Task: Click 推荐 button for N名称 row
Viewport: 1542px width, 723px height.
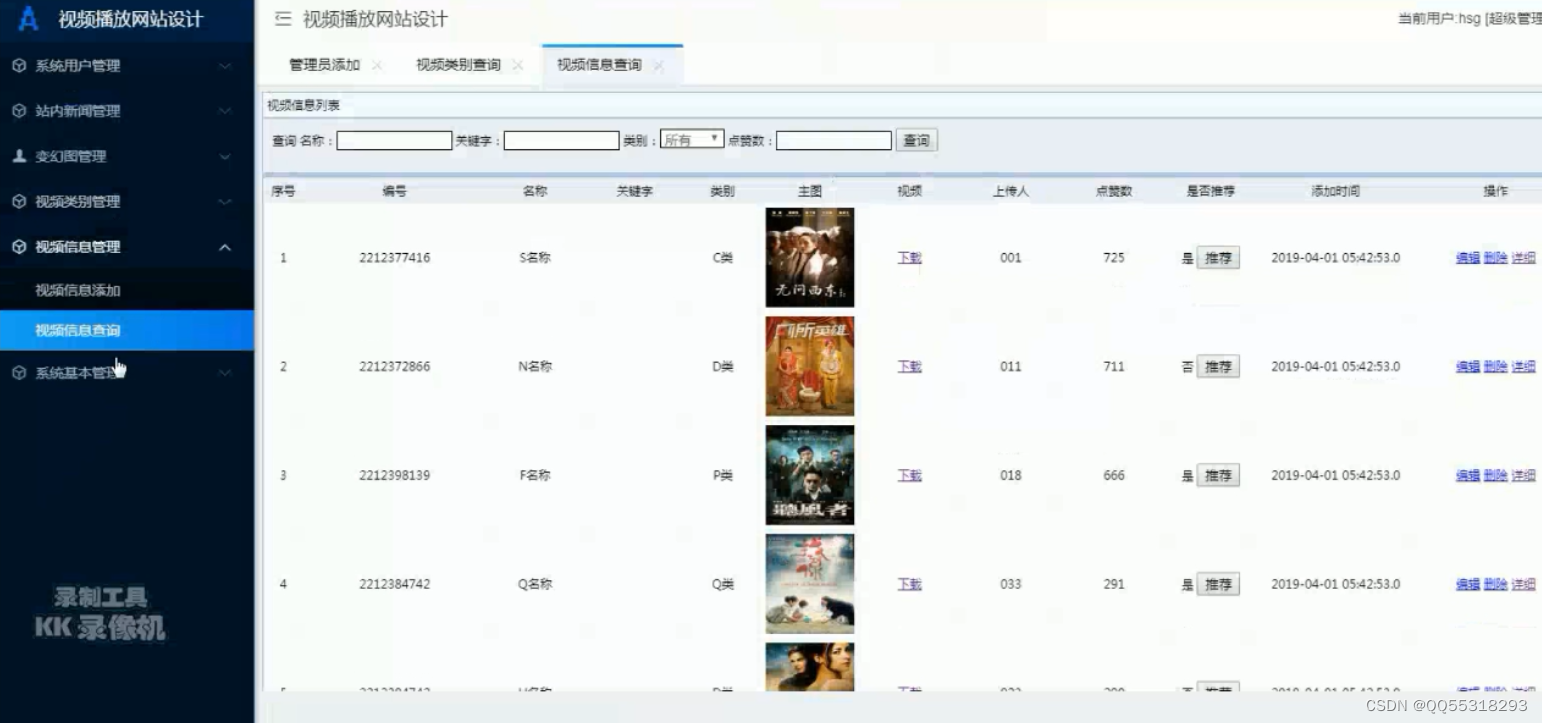Action: (x=1218, y=367)
